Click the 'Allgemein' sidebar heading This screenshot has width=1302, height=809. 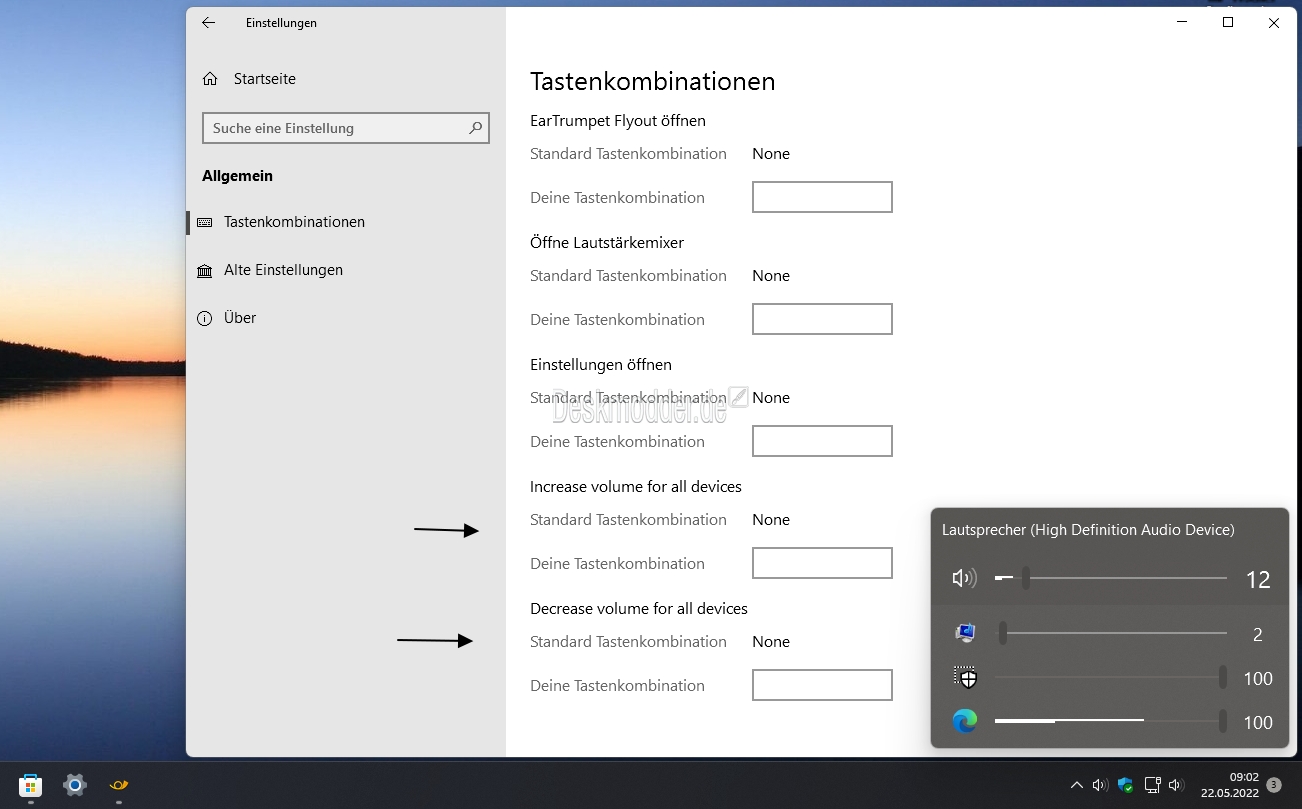point(237,176)
